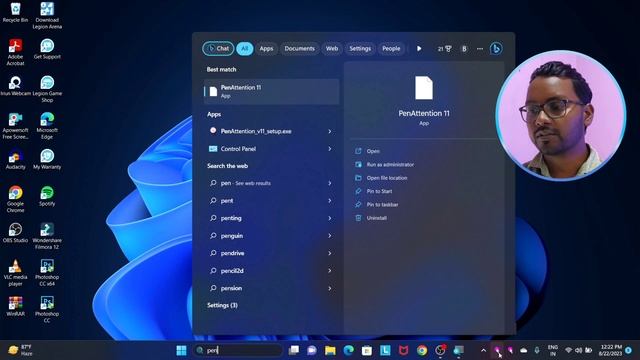Open Legion Game Shop desktop icon
640x360 pixels.
tap(47, 89)
